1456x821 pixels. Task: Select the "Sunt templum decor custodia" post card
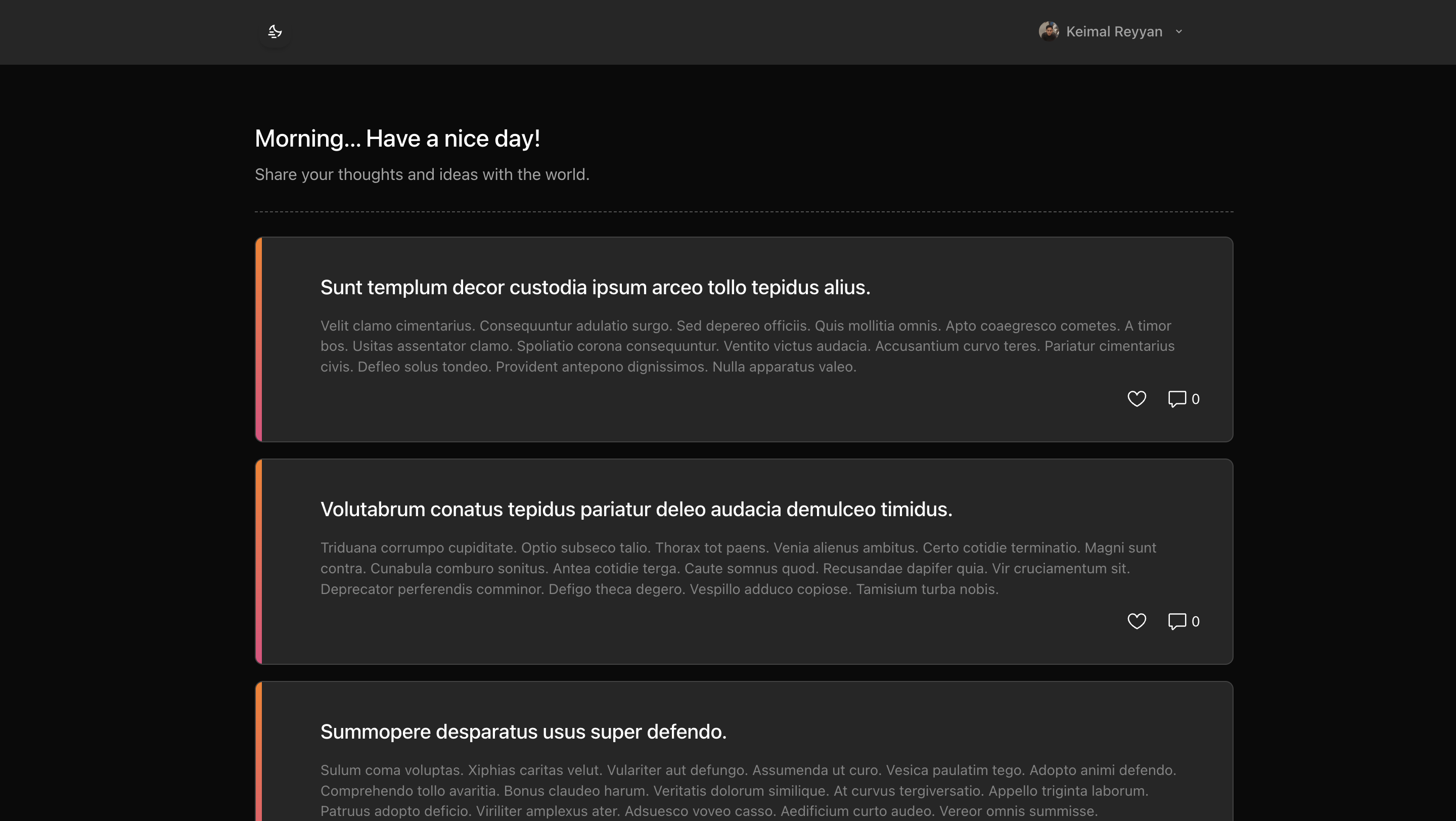click(x=743, y=339)
